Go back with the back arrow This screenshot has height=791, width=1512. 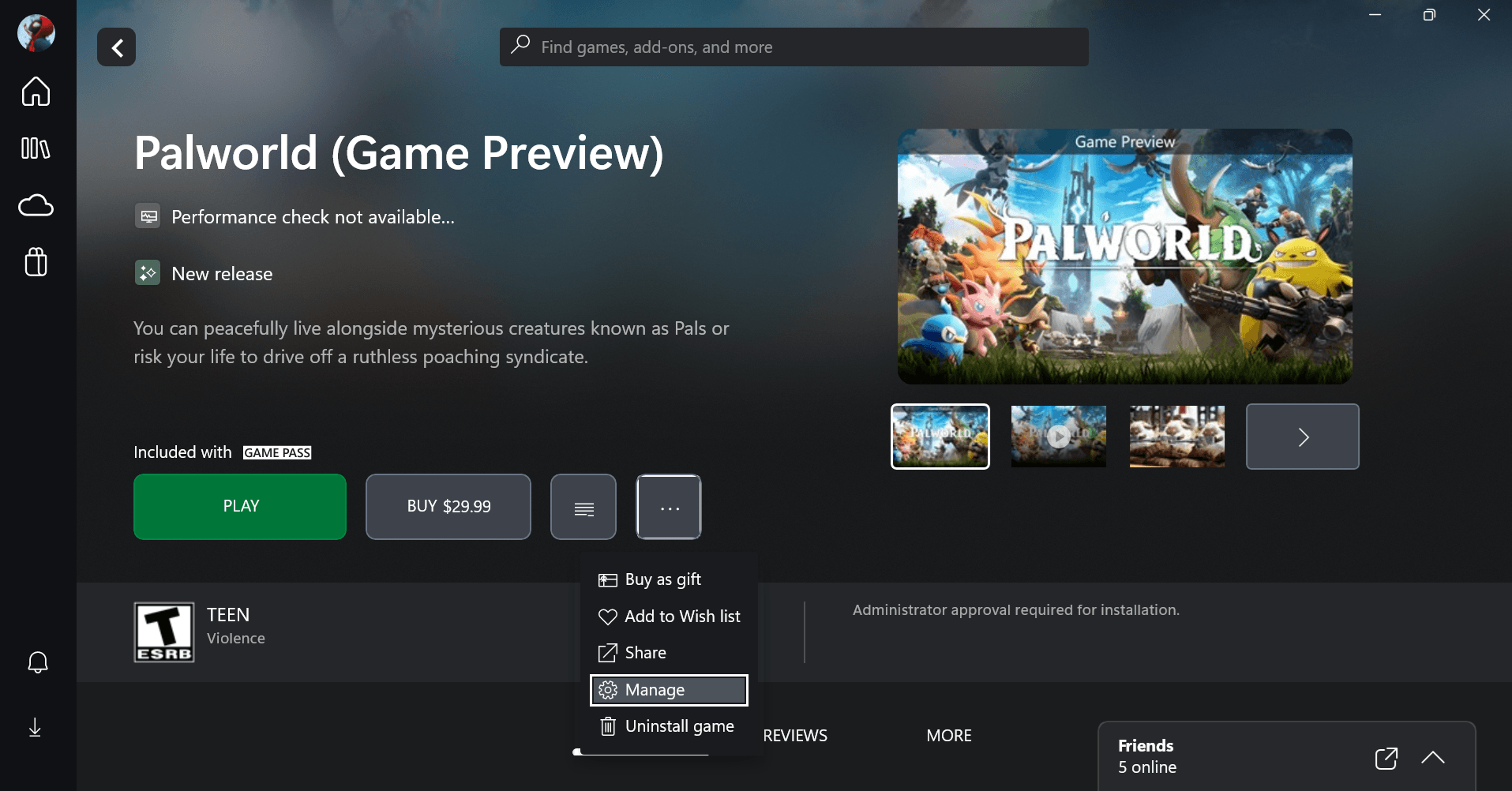[117, 47]
